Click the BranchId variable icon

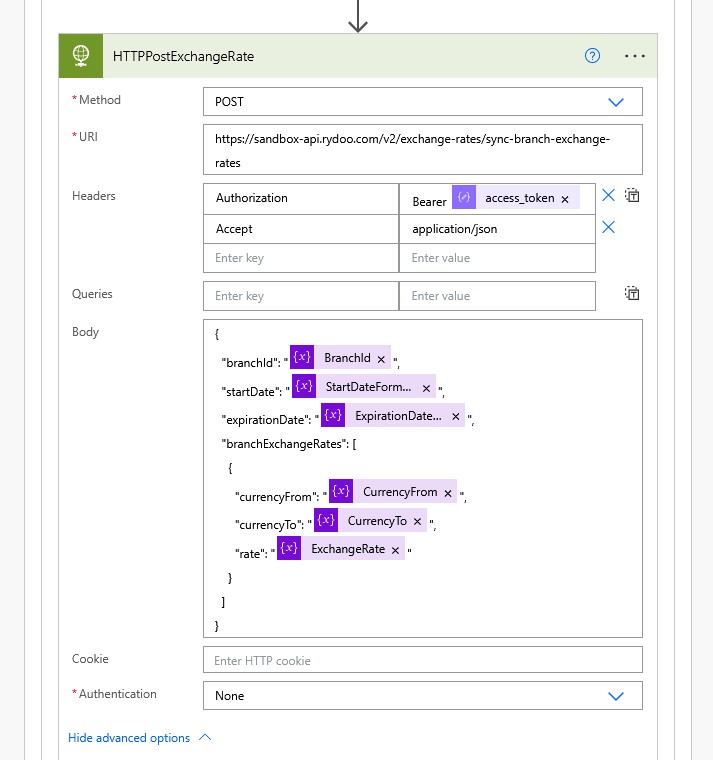coord(302,357)
